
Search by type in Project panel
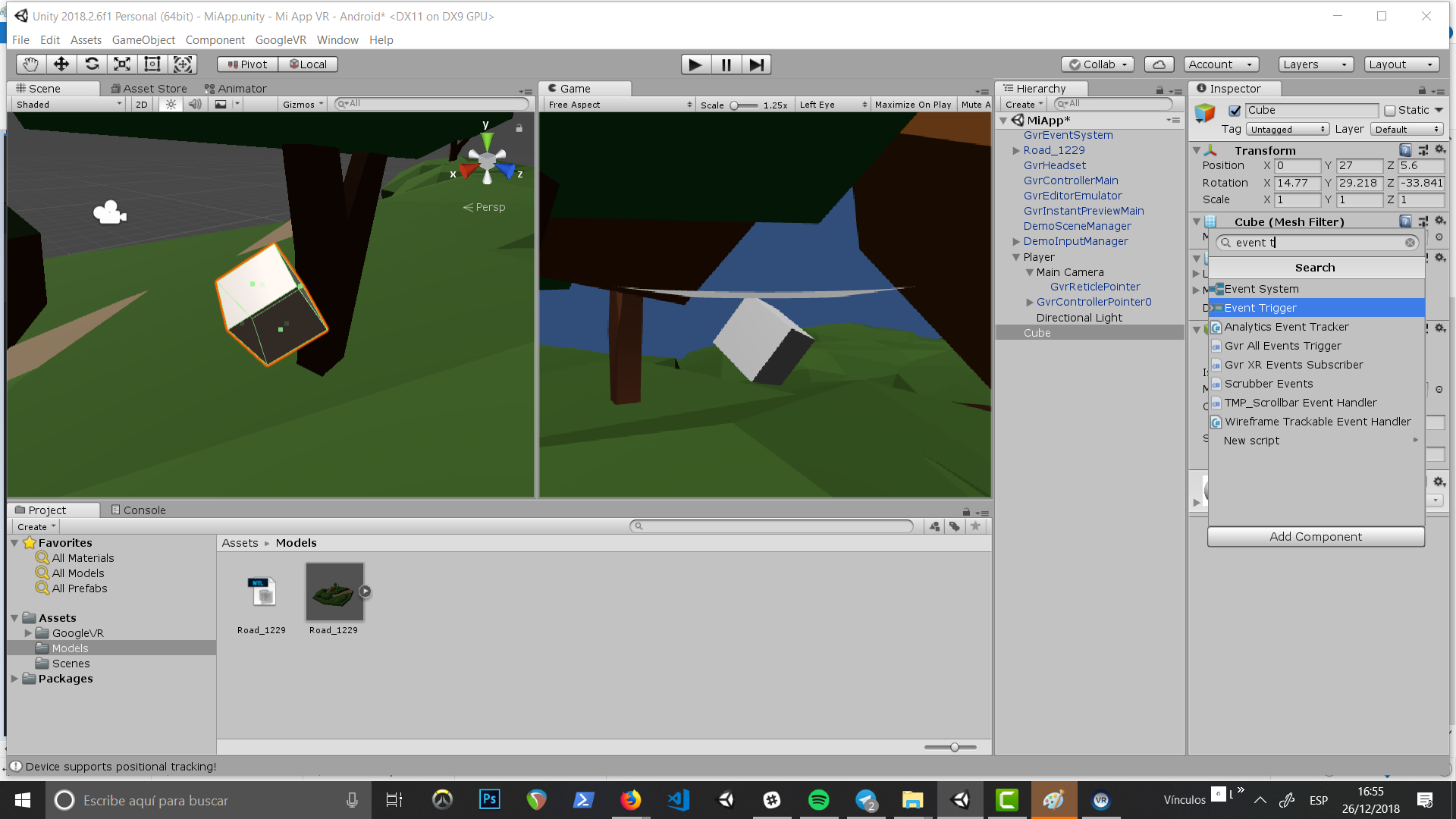tap(934, 526)
